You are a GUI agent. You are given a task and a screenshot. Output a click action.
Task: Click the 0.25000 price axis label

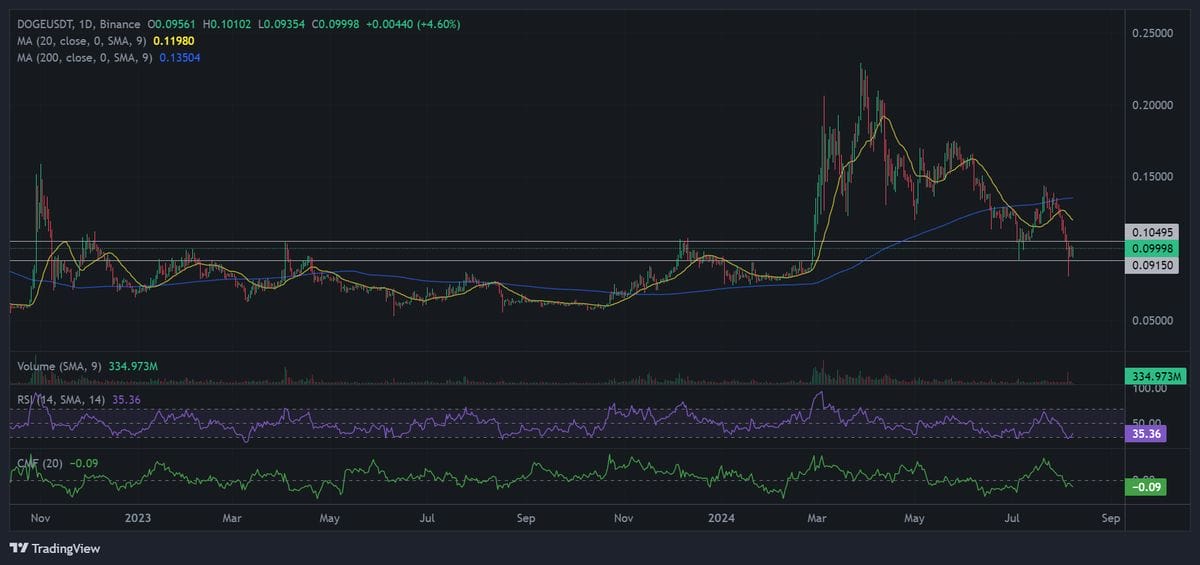[1152, 33]
